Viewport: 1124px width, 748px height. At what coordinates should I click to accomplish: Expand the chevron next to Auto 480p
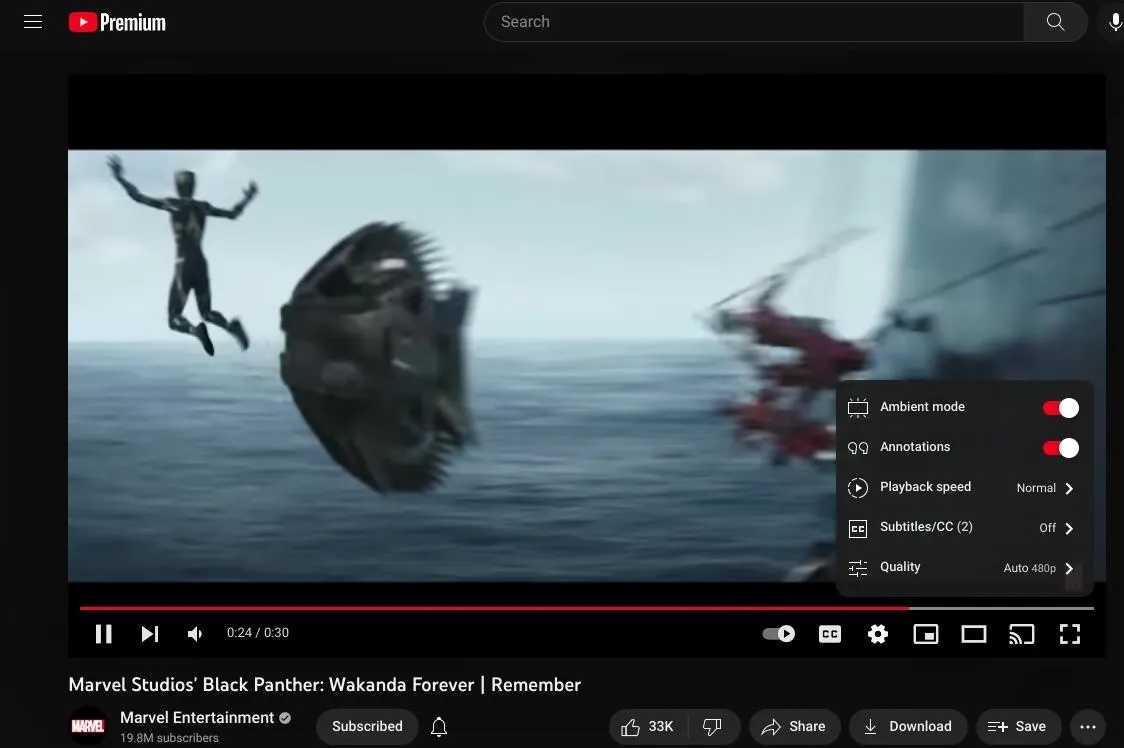[1069, 569]
